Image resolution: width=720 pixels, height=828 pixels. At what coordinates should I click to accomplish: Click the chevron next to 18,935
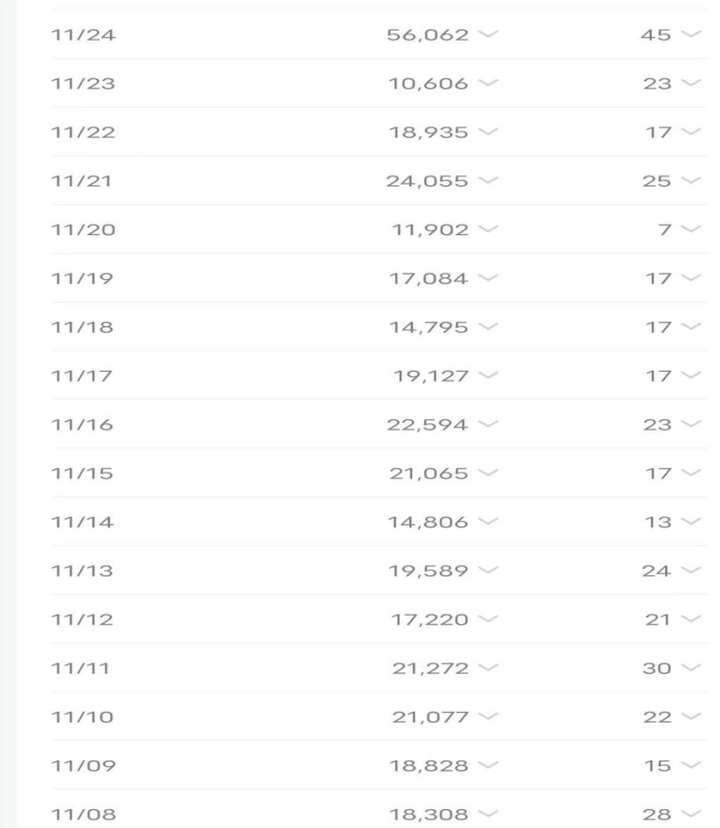point(488,133)
